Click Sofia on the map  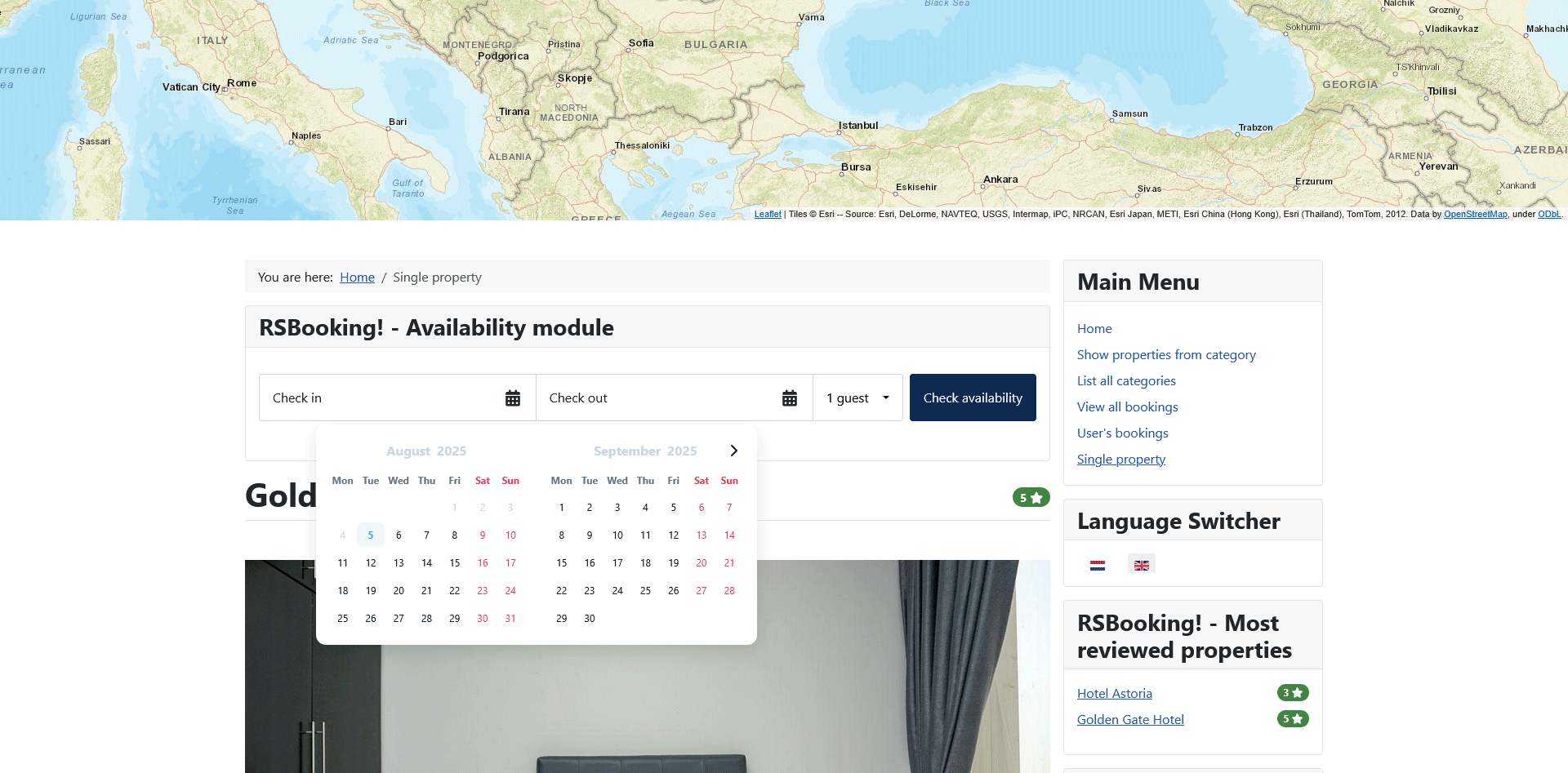(x=641, y=42)
